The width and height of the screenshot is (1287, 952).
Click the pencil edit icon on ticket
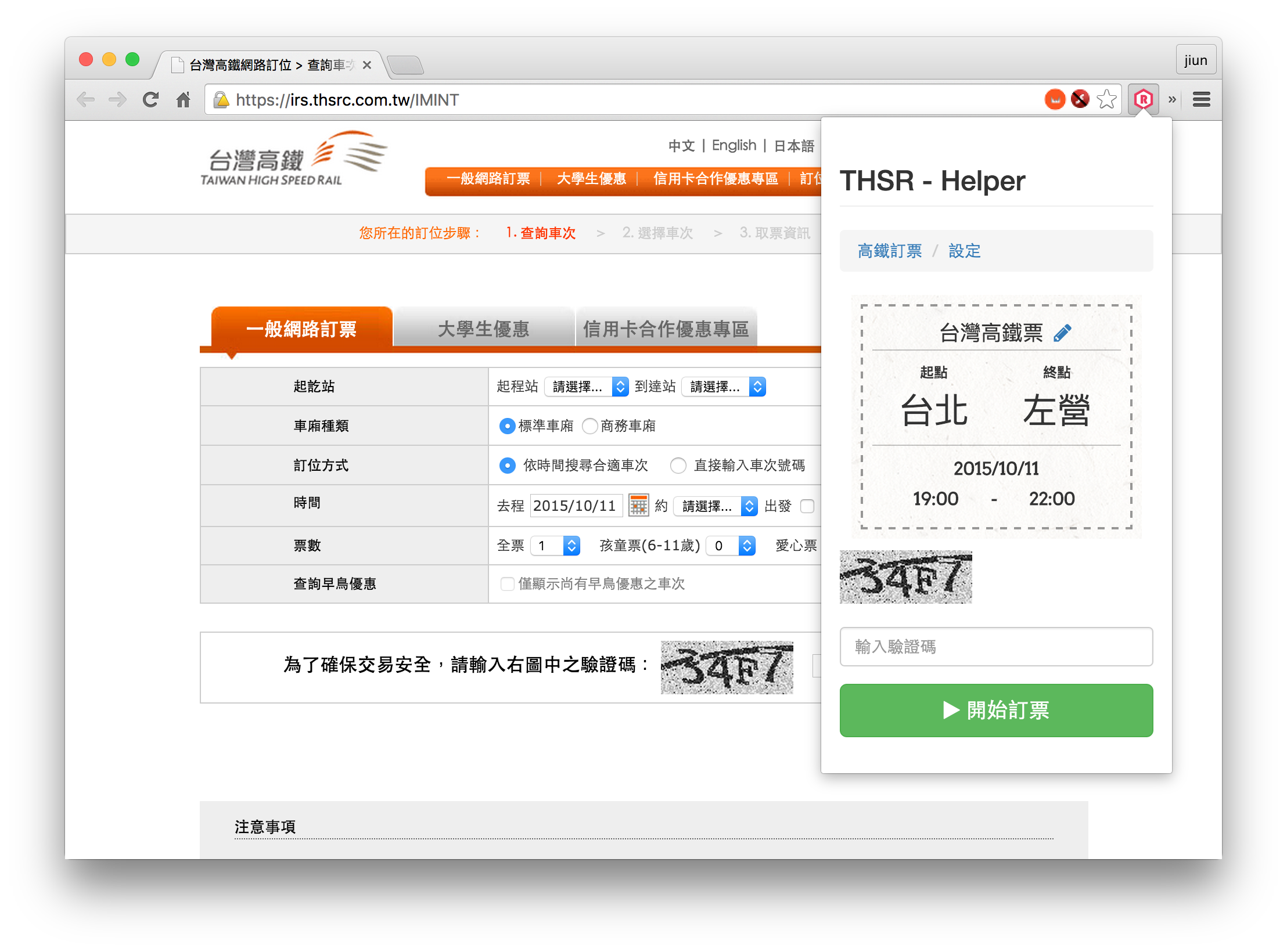[1062, 333]
